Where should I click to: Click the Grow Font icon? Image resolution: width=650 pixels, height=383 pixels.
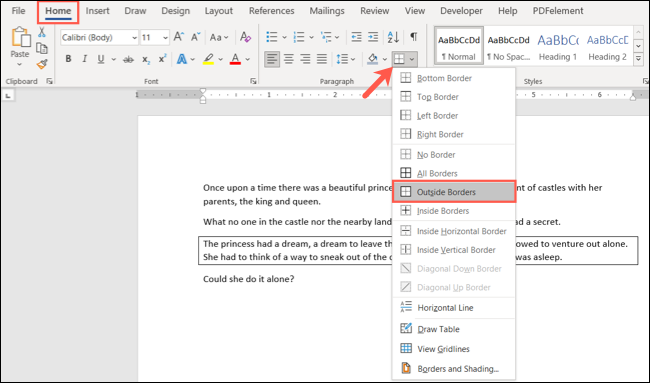179,37
